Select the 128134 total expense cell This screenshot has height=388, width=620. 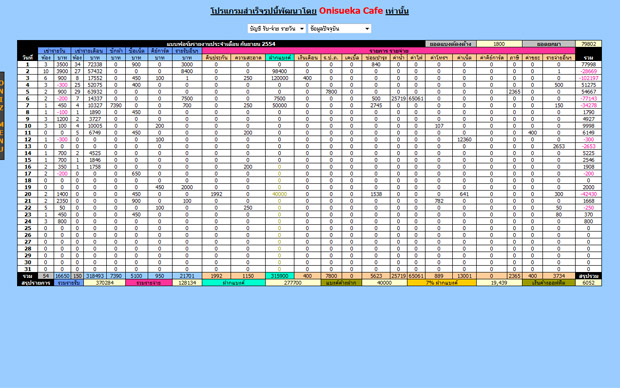click(x=187, y=283)
